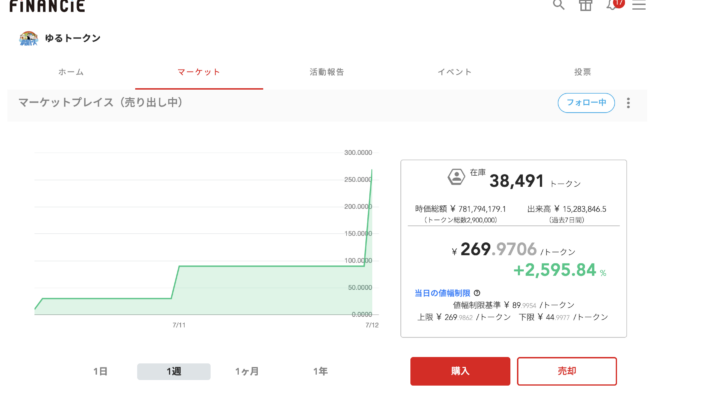Select the 1年 chart range
Image resolution: width=715 pixels, height=410 pixels.
320,372
